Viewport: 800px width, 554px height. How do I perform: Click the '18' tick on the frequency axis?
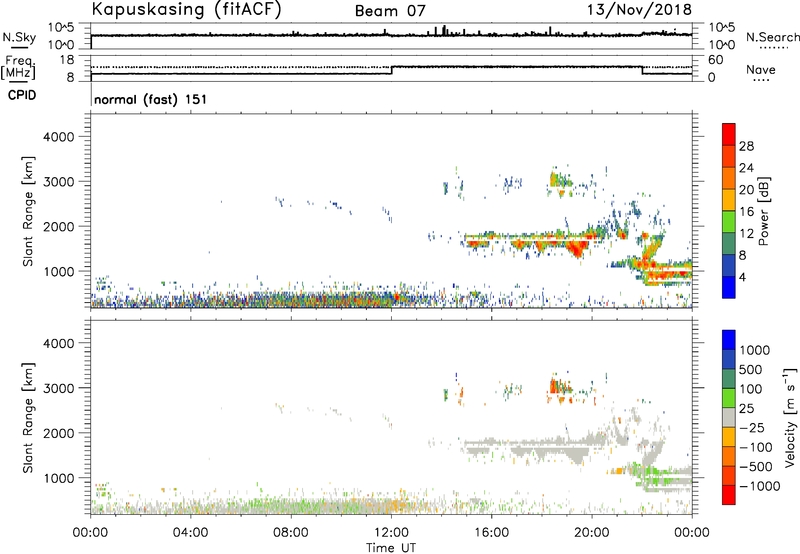pyautogui.click(x=66, y=60)
